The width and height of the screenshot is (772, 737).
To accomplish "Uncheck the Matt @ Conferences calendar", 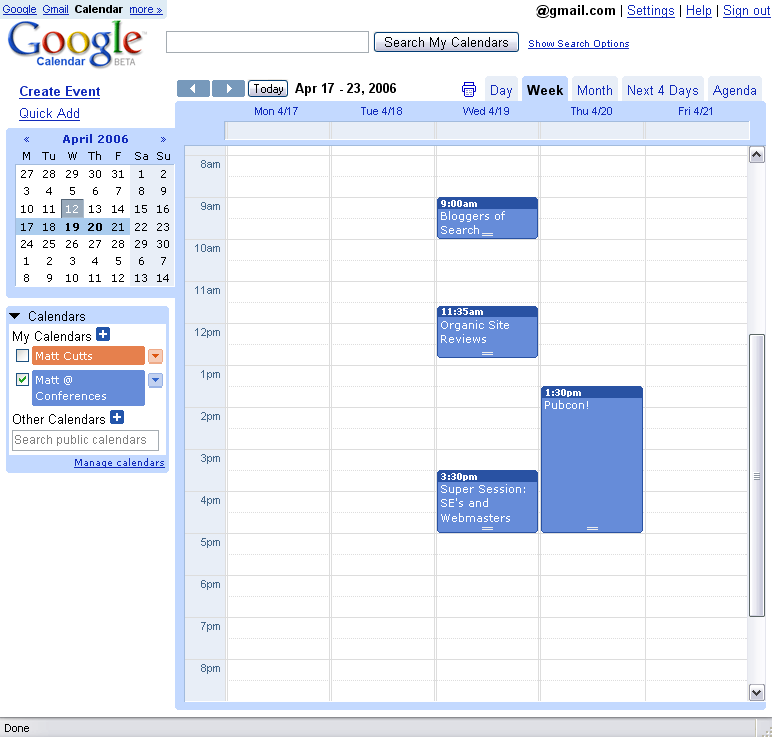I will 22,380.
